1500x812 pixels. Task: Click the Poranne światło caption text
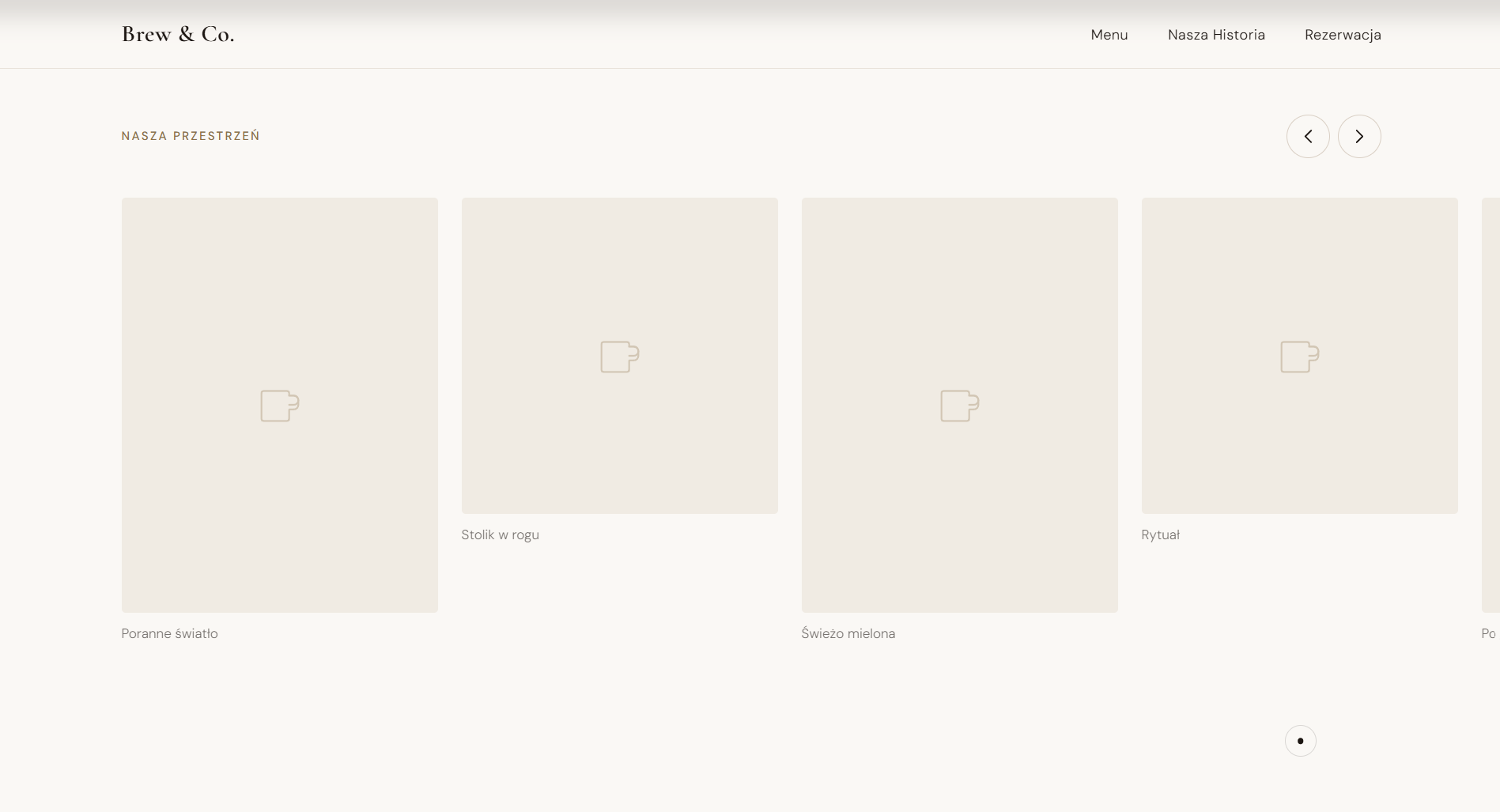[x=169, y=633]
